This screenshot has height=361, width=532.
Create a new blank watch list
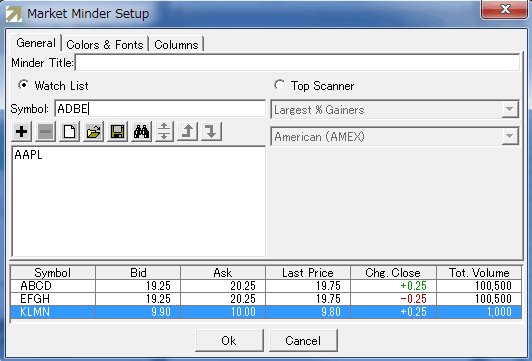click(70, 132)
